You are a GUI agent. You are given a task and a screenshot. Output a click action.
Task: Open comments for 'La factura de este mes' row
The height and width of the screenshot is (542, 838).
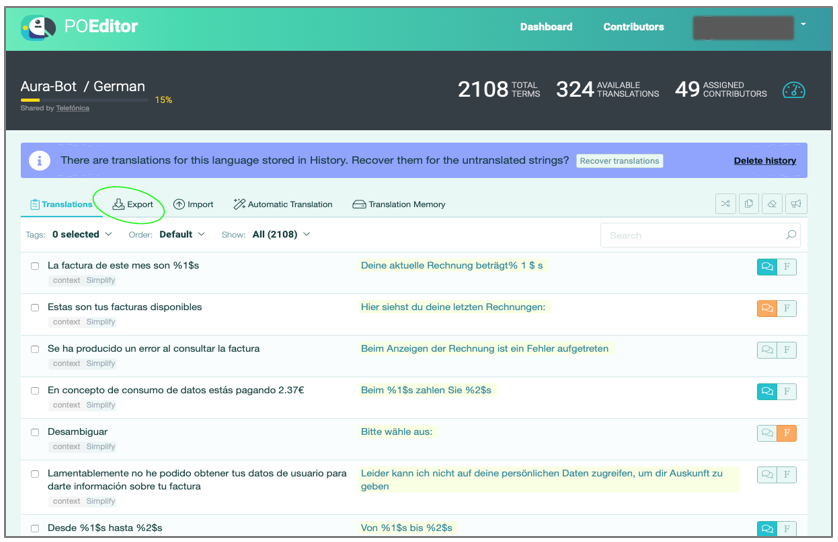767,267
